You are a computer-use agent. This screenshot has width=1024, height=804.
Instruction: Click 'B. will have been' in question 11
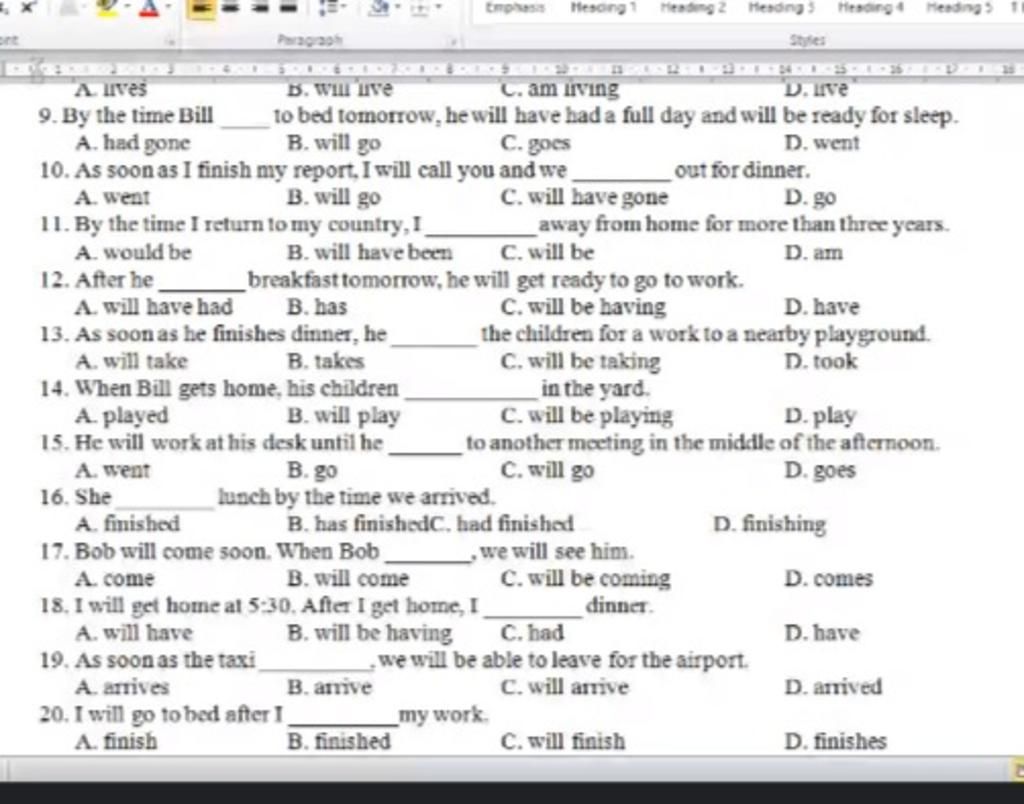click(x=370, y=252)
